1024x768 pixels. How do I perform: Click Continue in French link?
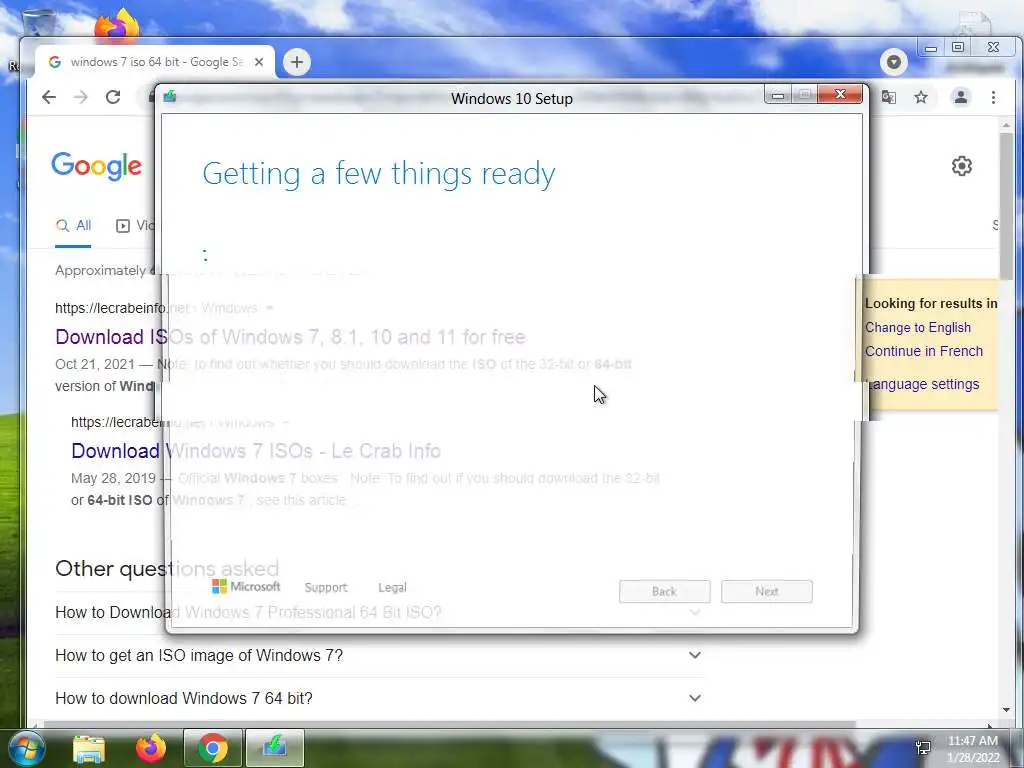pos(923,351)
